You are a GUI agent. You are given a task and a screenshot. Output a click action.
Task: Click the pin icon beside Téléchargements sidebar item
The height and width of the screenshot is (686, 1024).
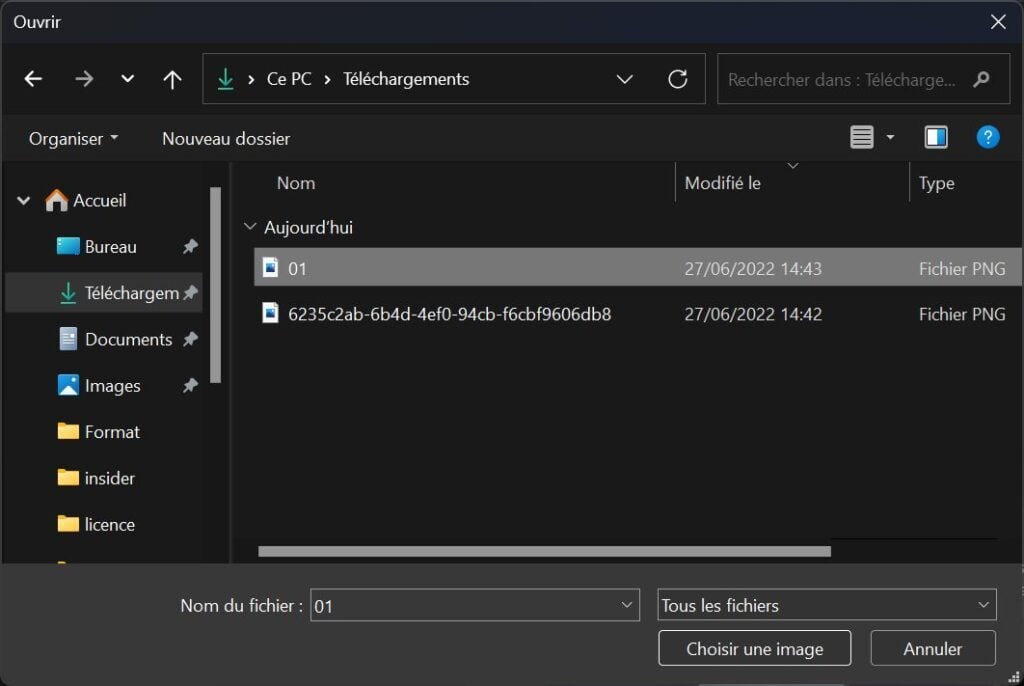point(190,293)
